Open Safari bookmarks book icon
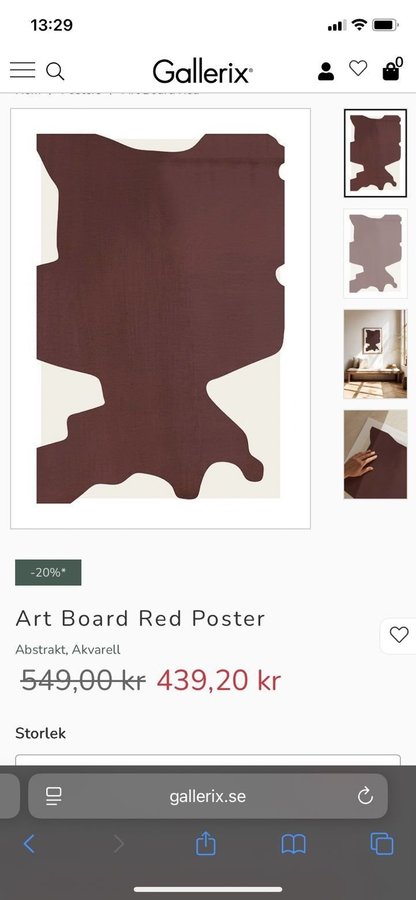The height and width of the screenshot is (900, 416). pos(293,844)
